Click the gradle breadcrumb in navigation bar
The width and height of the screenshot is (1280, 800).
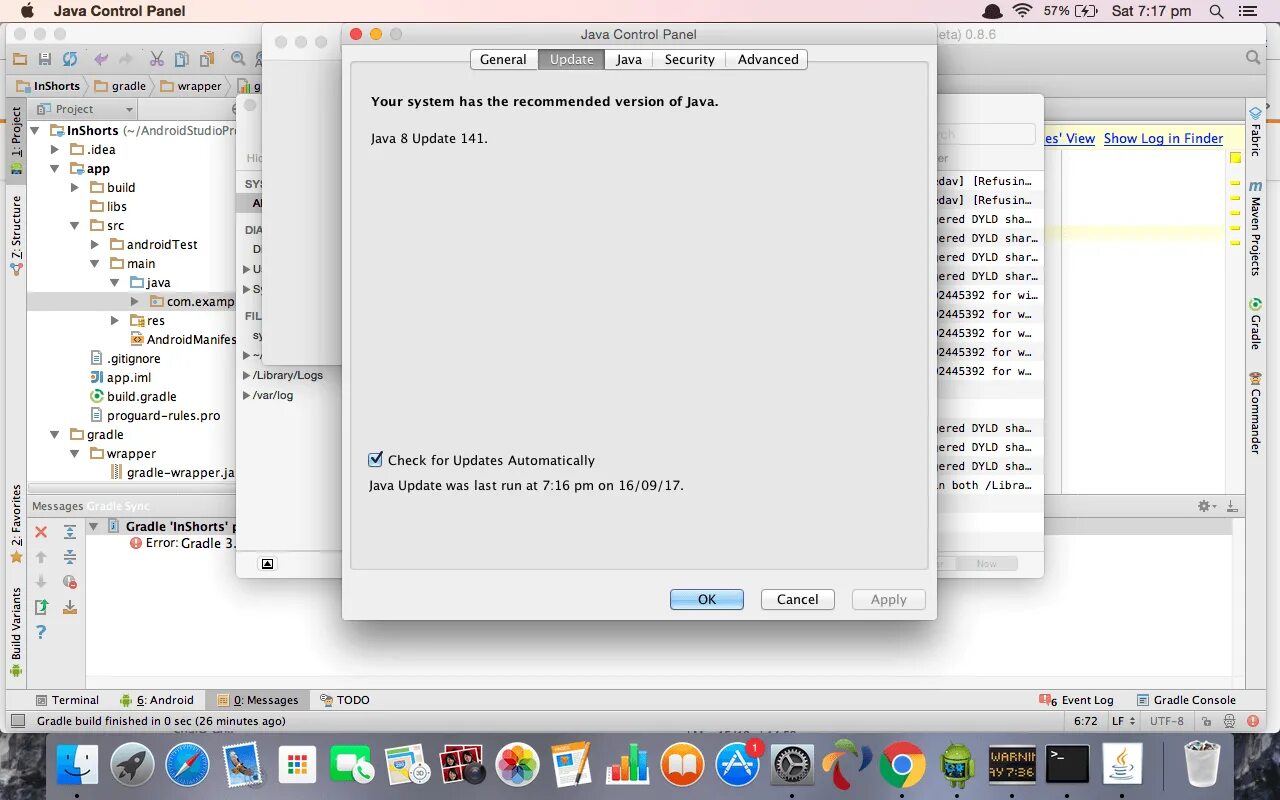click(x=120, y=86)
